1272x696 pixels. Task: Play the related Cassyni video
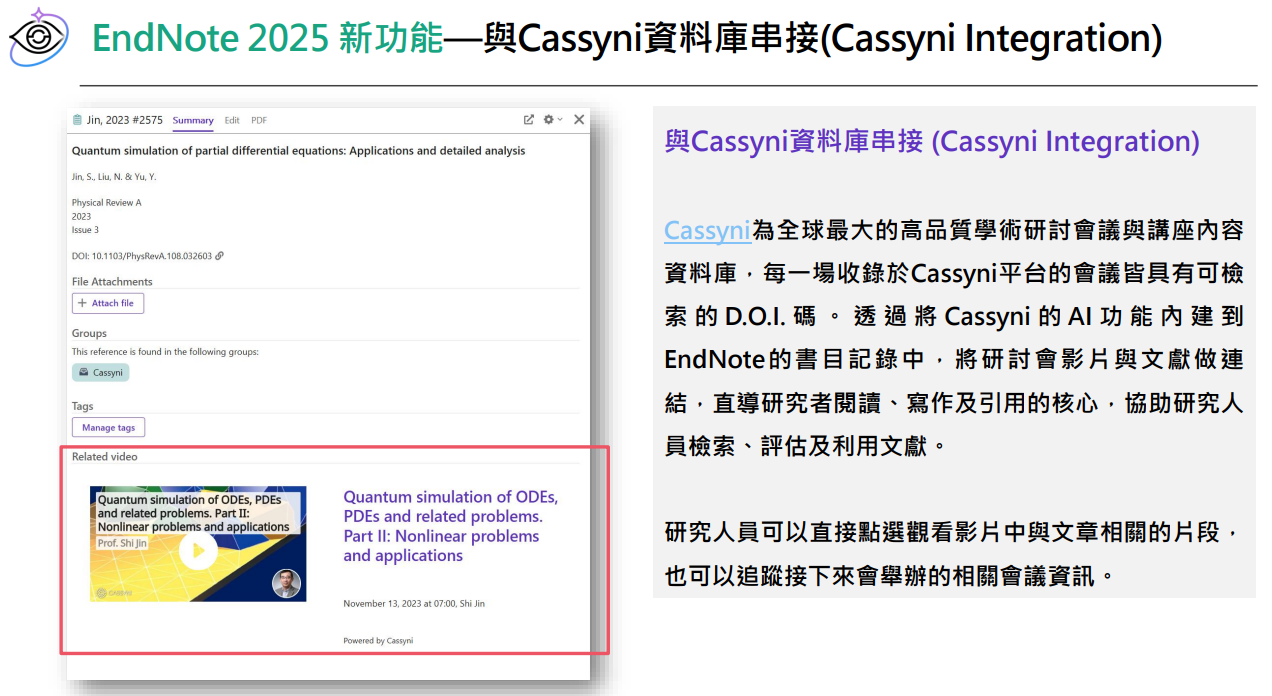coord(196,550)
